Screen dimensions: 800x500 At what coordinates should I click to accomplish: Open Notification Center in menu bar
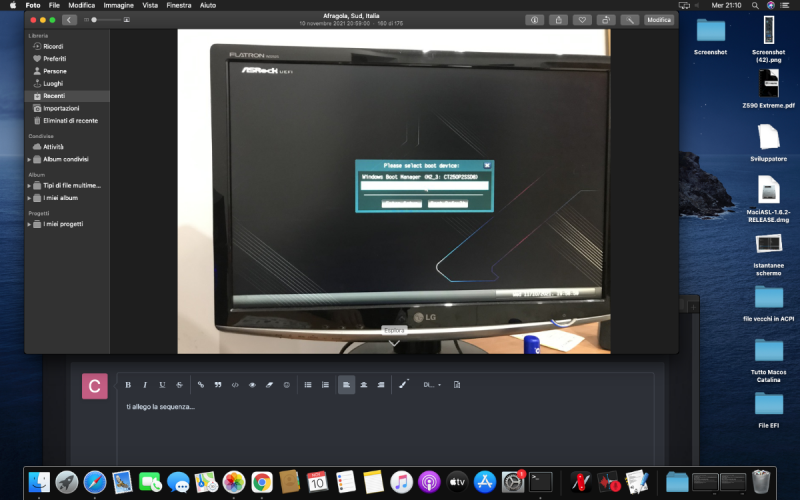tap(785, 5)
